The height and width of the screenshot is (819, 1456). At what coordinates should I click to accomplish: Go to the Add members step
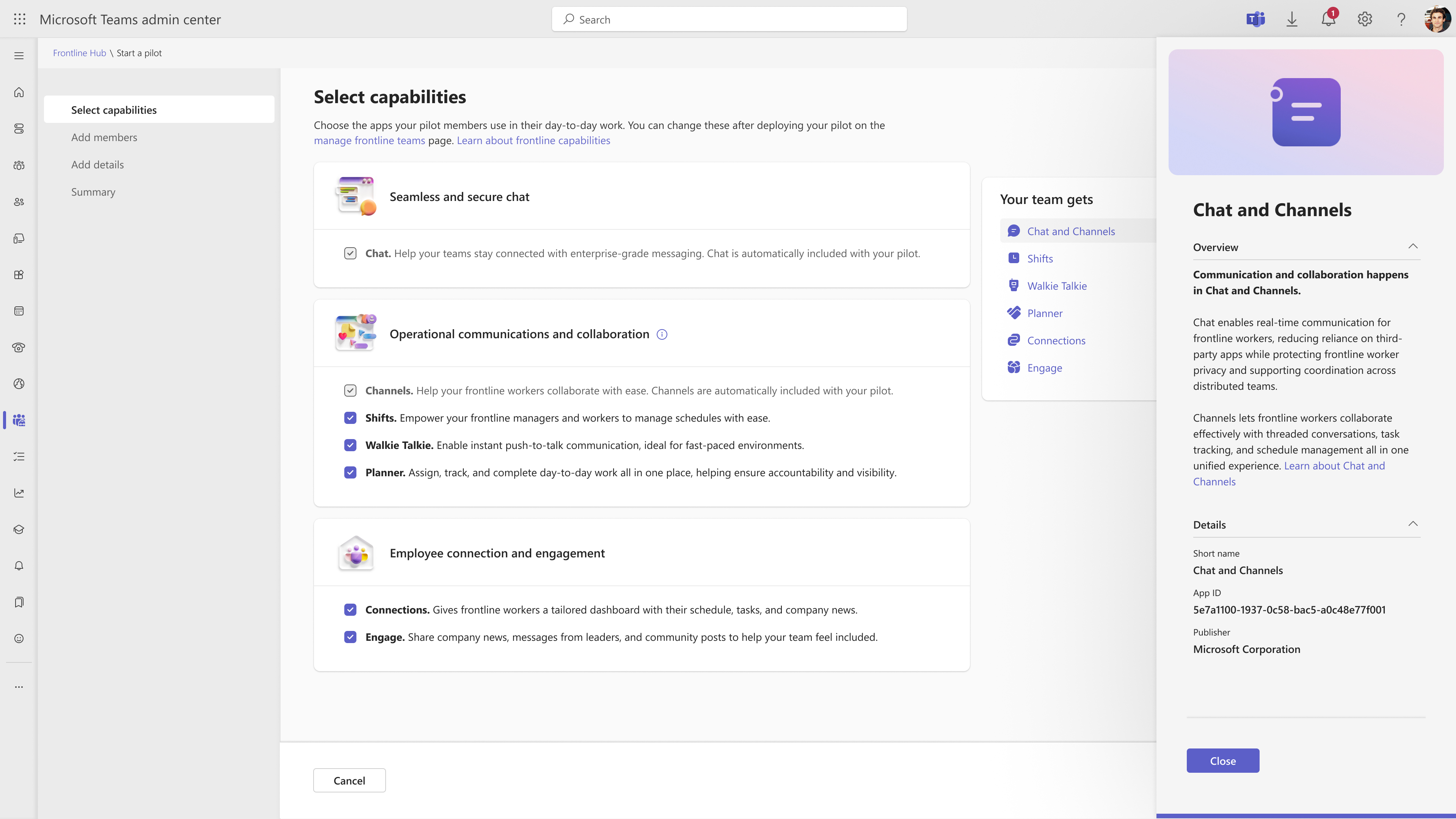104,137
